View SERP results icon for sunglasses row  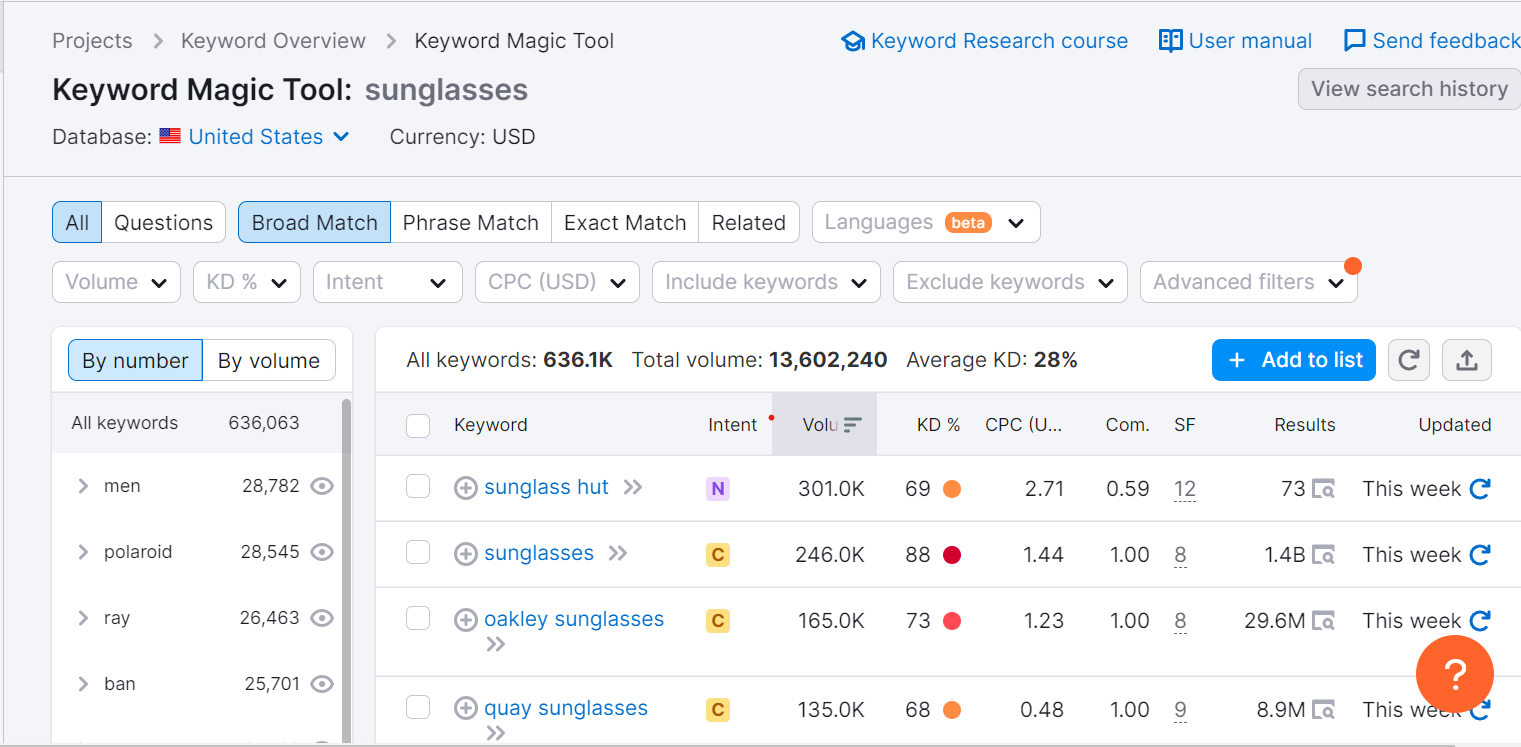[1324, 555]
